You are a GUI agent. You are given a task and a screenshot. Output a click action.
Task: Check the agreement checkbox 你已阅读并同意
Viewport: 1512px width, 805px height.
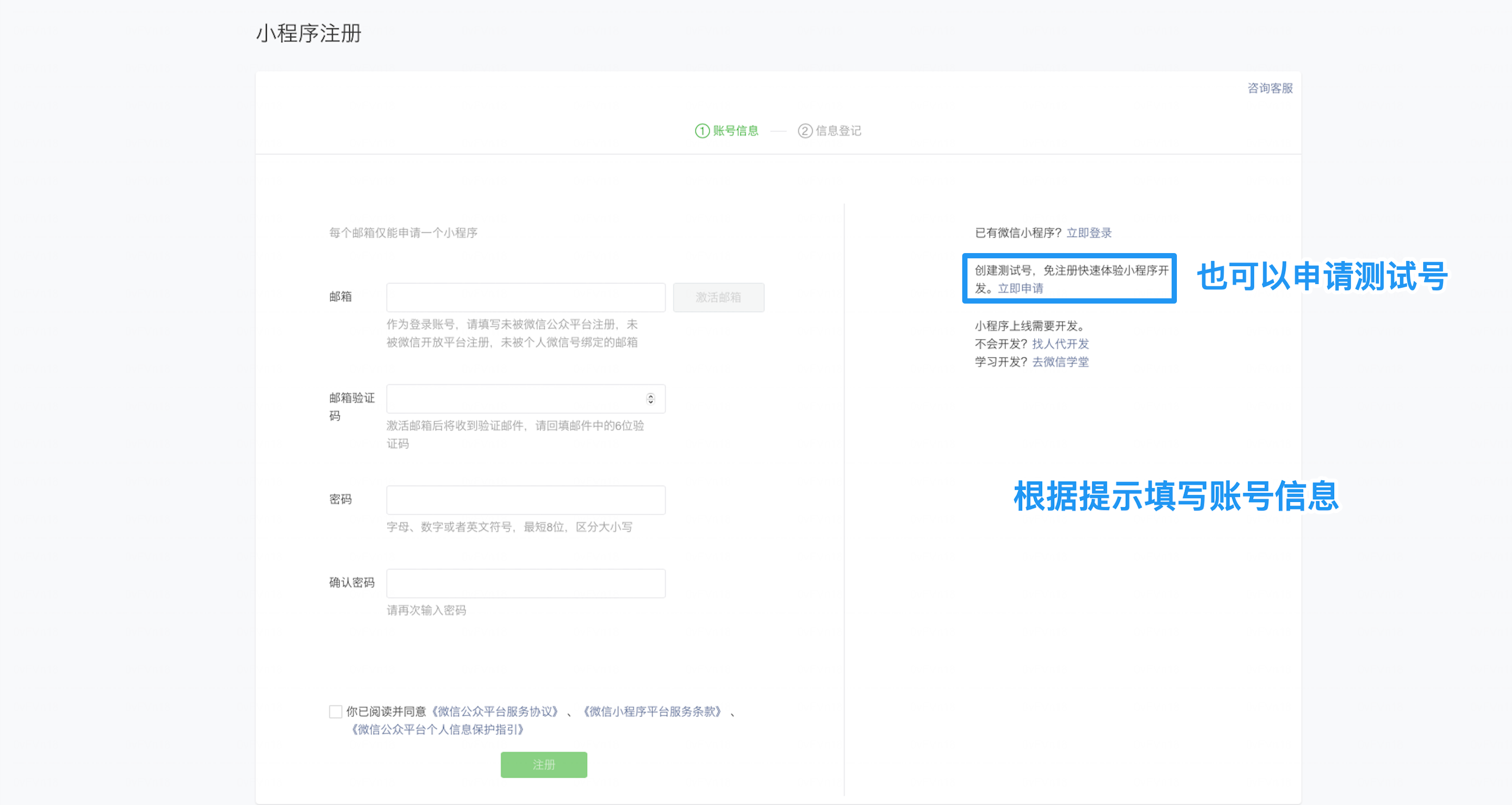point(336,712)
